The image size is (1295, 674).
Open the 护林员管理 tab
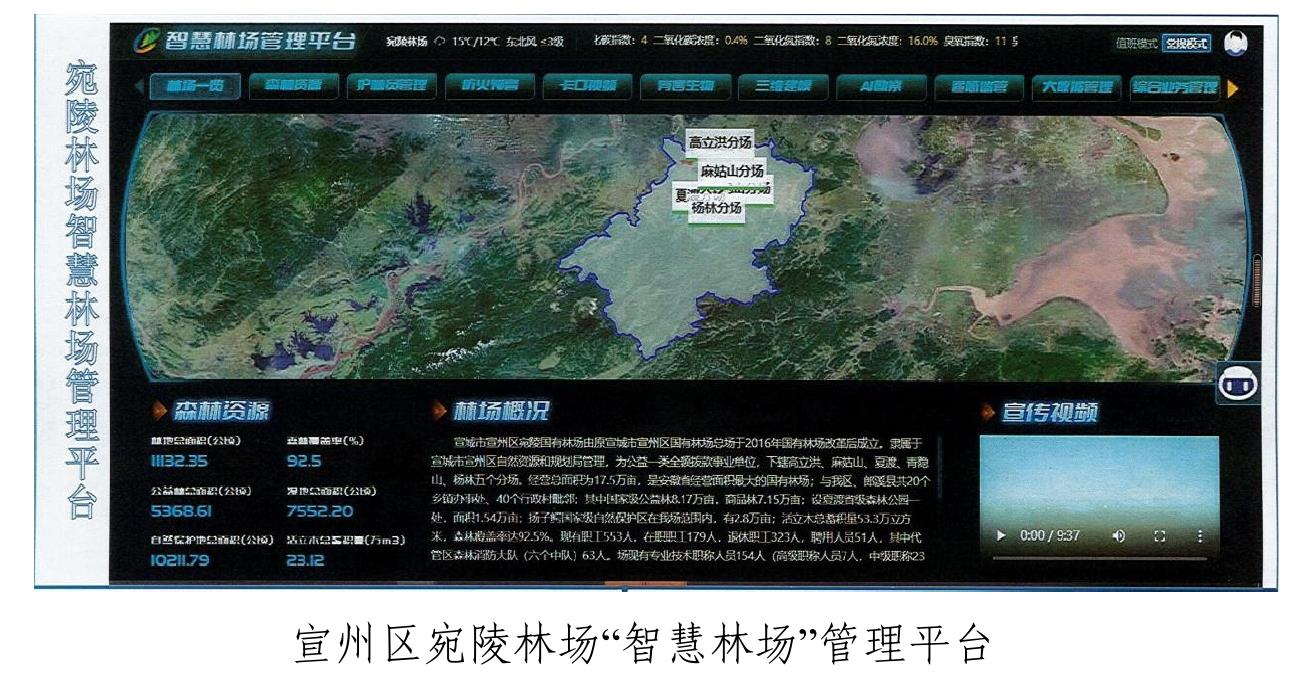point(391,86)
